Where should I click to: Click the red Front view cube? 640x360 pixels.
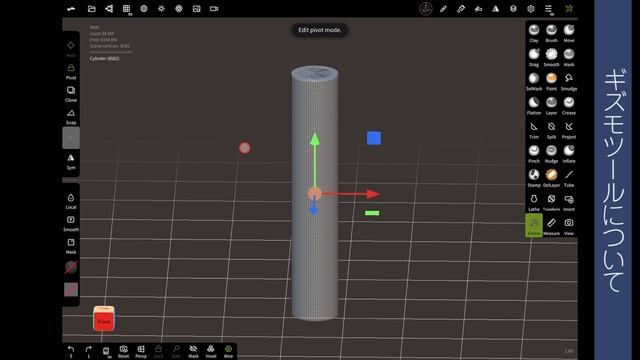104,321
